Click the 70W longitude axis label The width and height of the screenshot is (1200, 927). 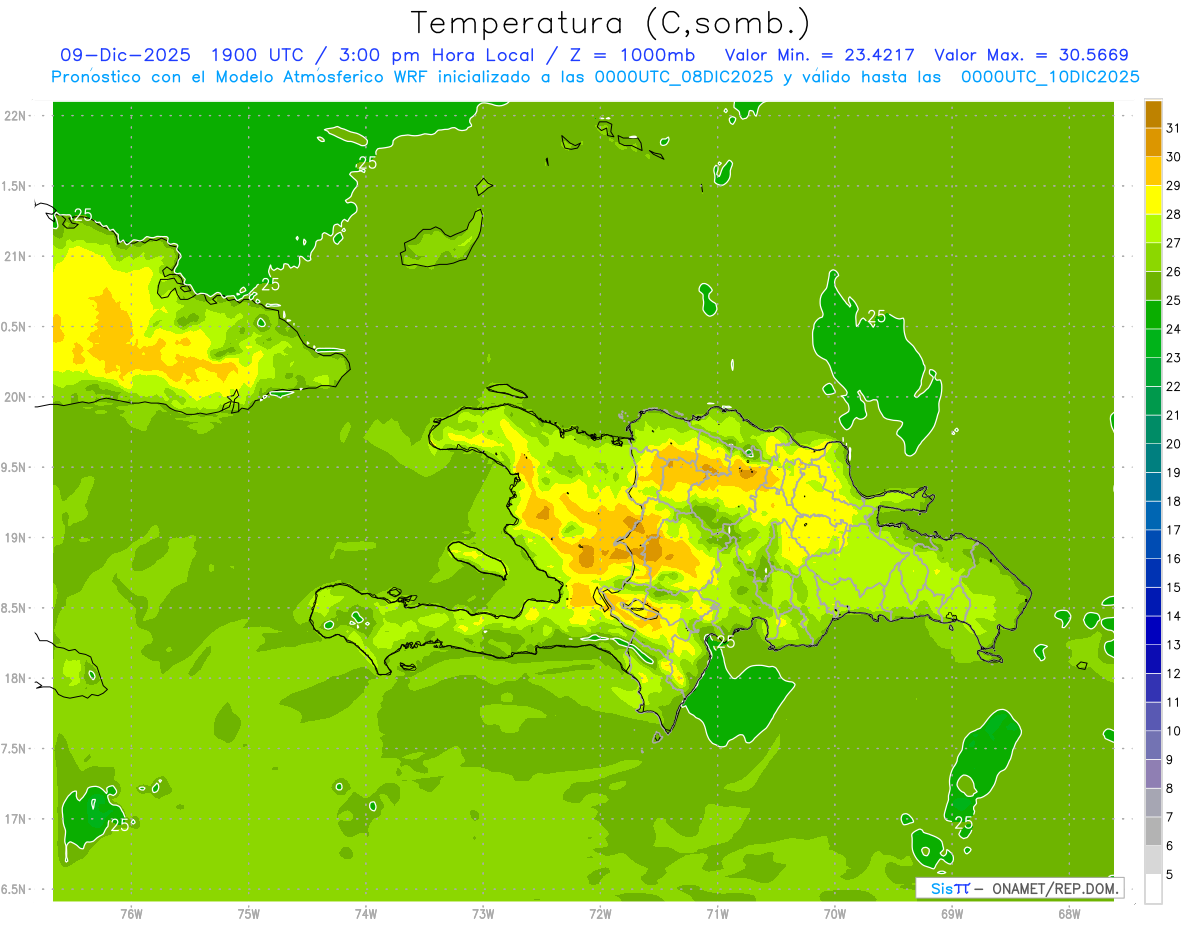click(x=835, y=913)
